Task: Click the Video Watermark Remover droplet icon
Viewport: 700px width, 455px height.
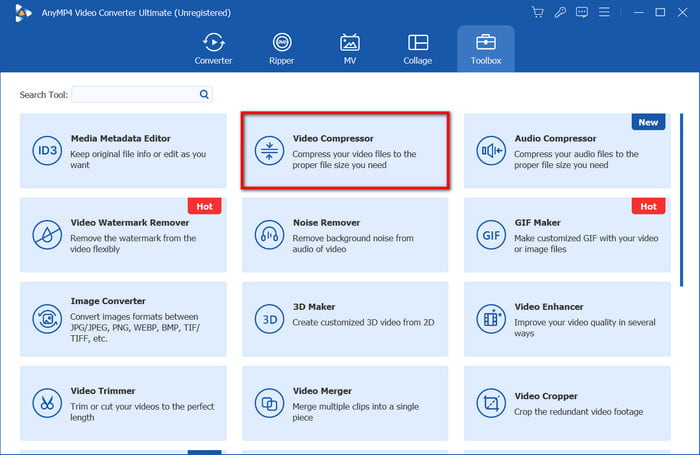Action: point(47,235)
